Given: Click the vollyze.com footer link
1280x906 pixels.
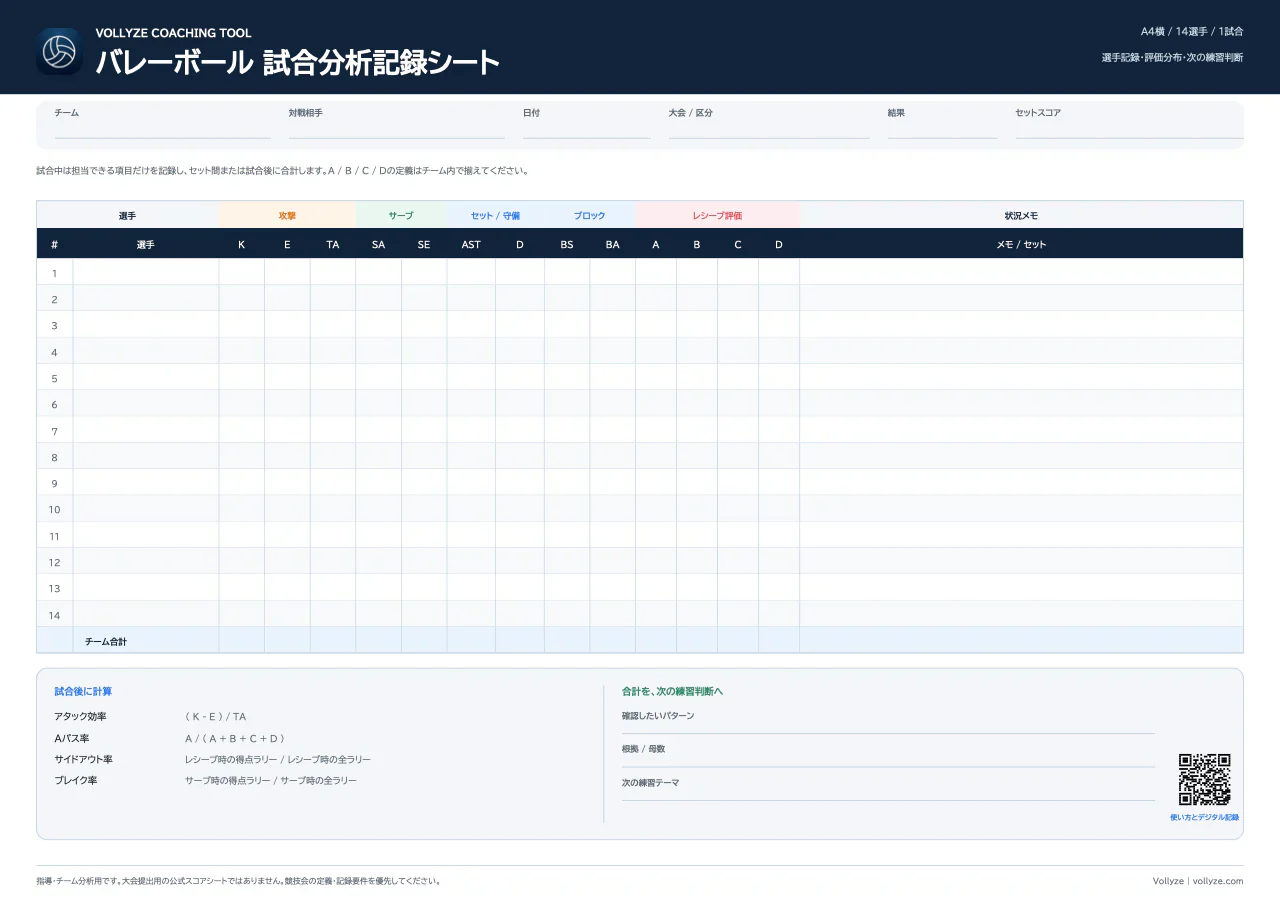Looking at the screenshot, I should click(x=1218, y=881).
